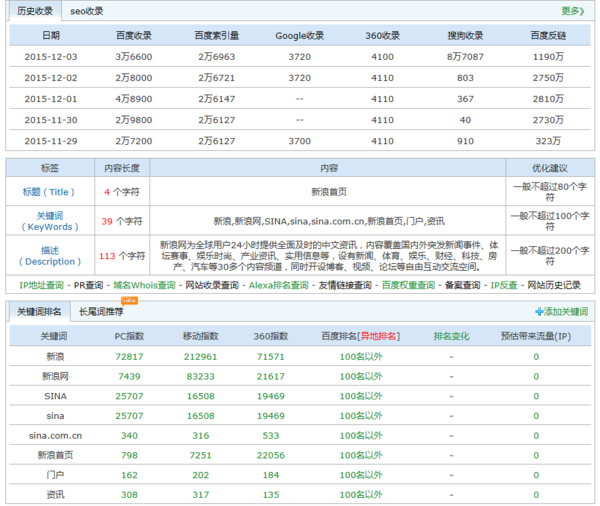Screen dimensions: 600x506
Task: Open the 域名Whois查询 link
Action: [144, 285]
